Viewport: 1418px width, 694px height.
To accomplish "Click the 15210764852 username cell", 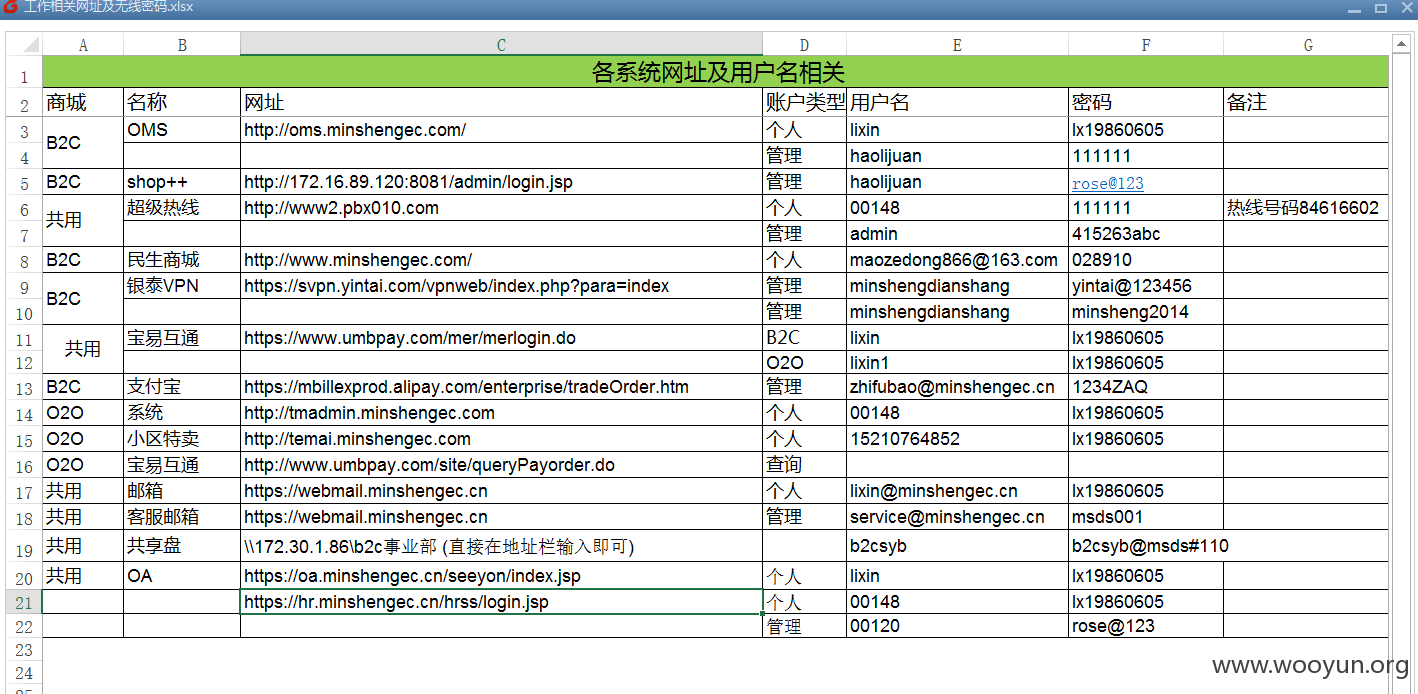I will point(957,439).
